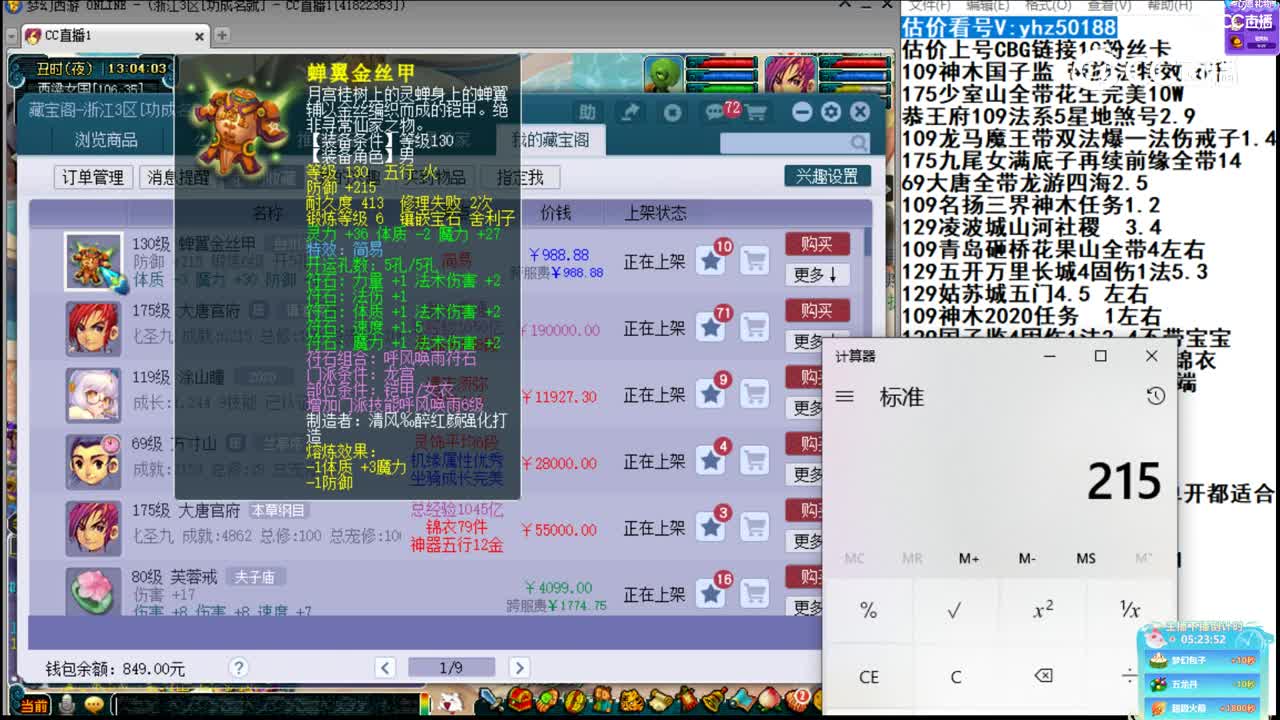Image resolution: width=1280 pixels, height=720 pixels.
Task: Click cart icon on ¥28000.00 row
Action: [754, 461]
